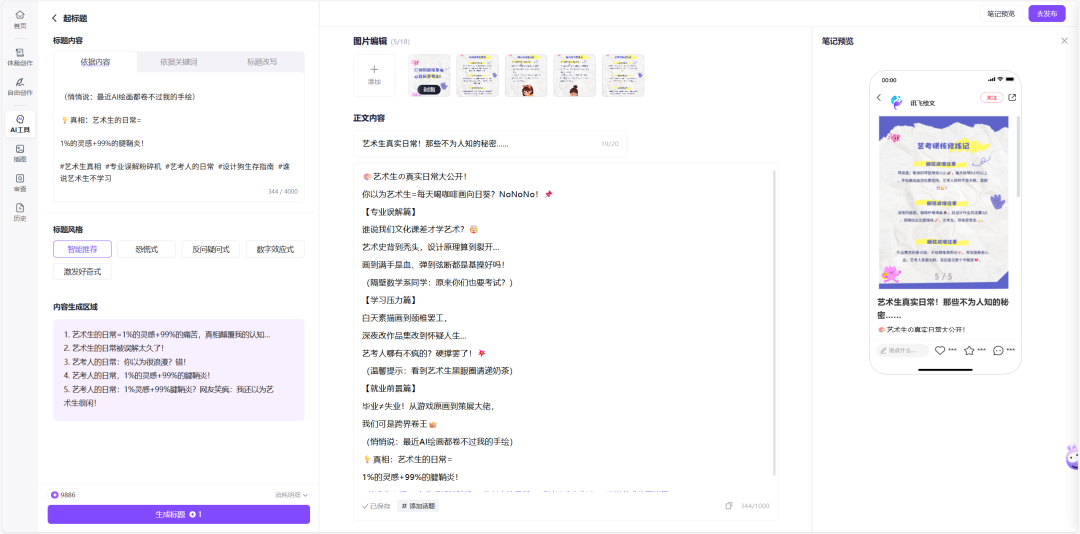This screenshot has width=1080, height=534.
Task: Click the 已保存 status text
Action: pos(376,506)
